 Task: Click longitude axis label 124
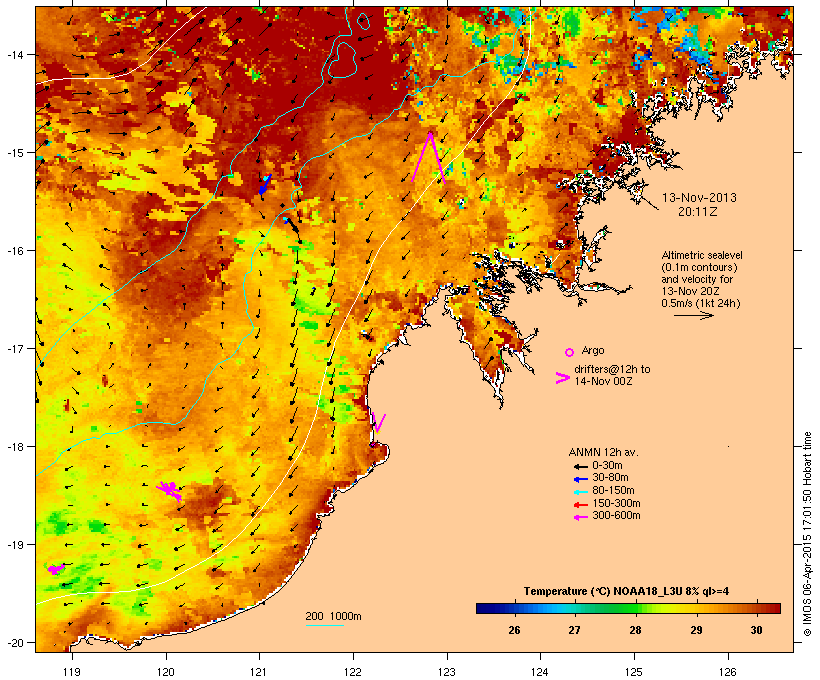coord(540,672)
